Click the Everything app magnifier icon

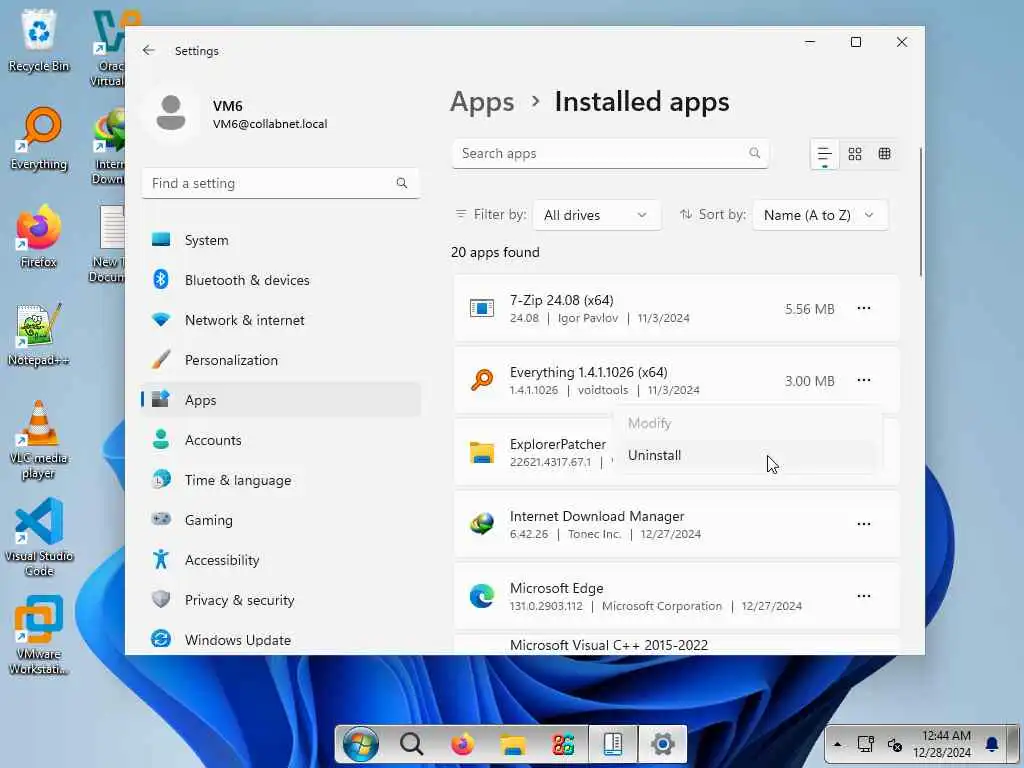click(x=482, y=380)
